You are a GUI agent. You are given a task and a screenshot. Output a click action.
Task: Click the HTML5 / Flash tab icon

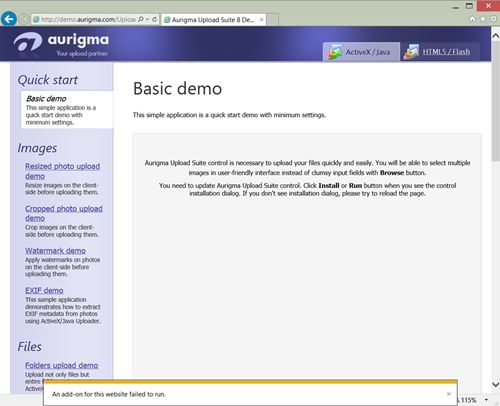pos(411,52)
